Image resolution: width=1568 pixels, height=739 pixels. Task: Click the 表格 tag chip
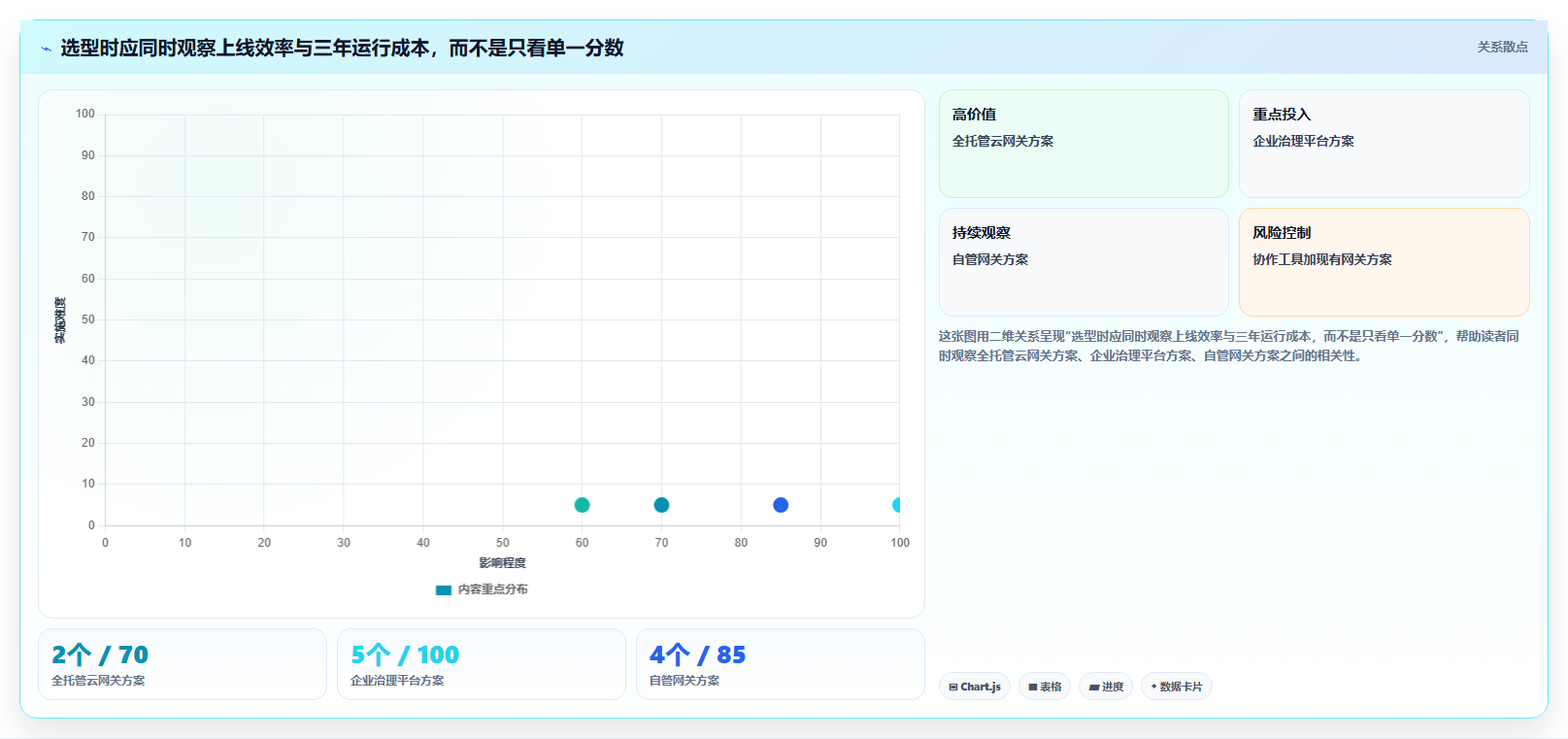pyautogui.click(x=1045, y=687)
